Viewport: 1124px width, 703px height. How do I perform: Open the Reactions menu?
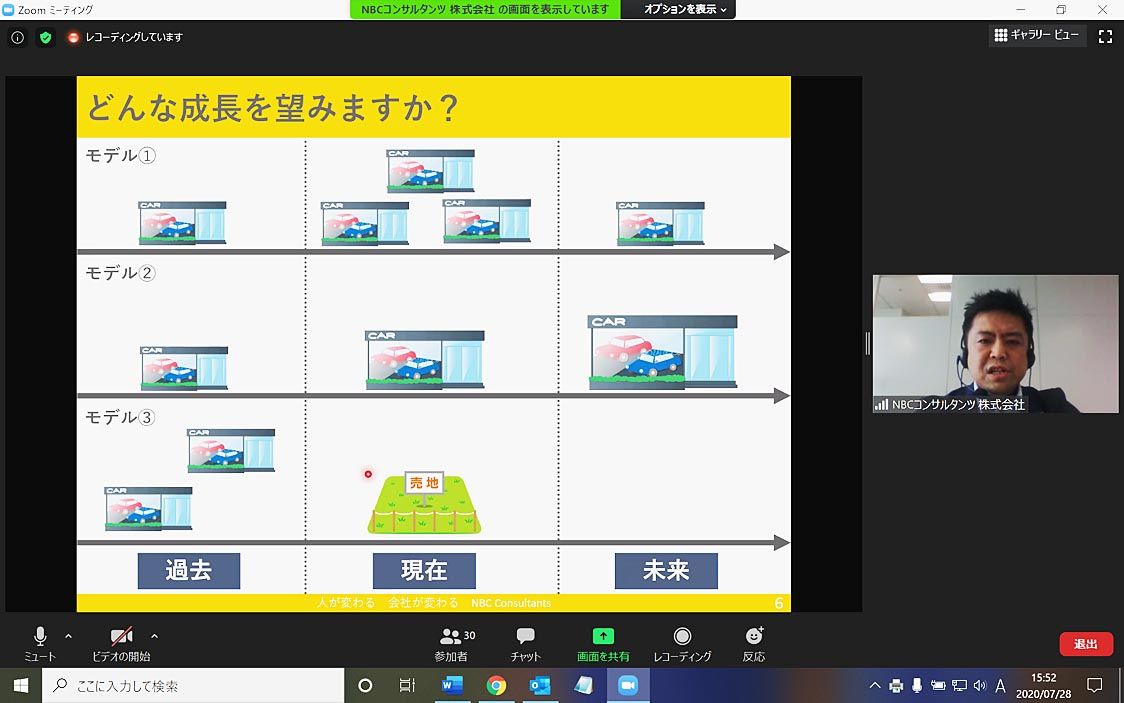tap(754, 636)
